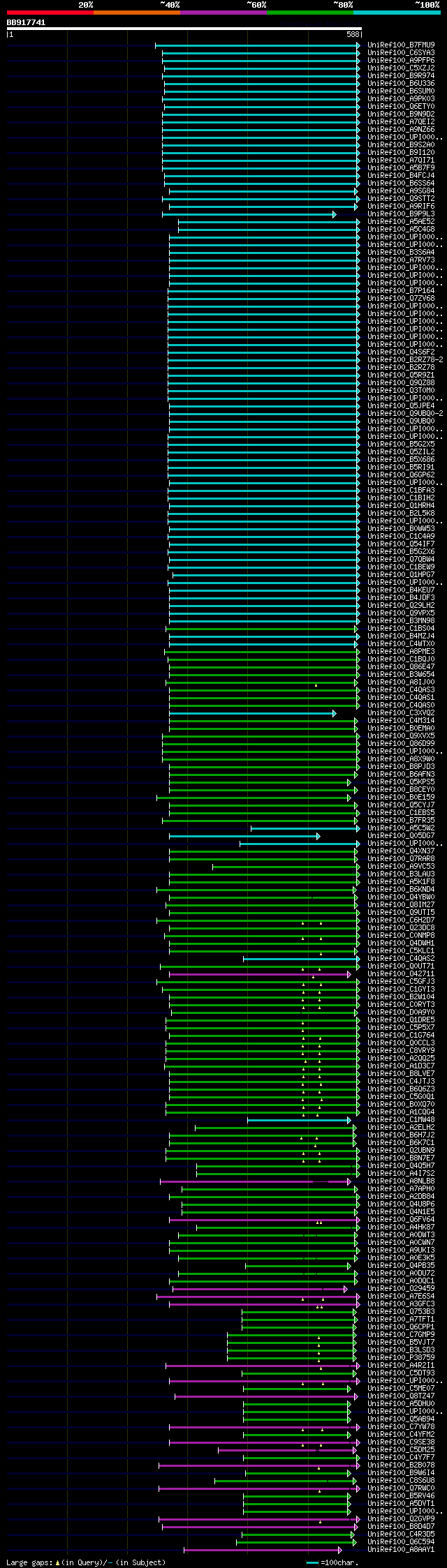Image resolution: width=447 pixels, height=1568 pixels.
Task: Click the cyan ~100% identity color bar
Action: coord(397,13)
